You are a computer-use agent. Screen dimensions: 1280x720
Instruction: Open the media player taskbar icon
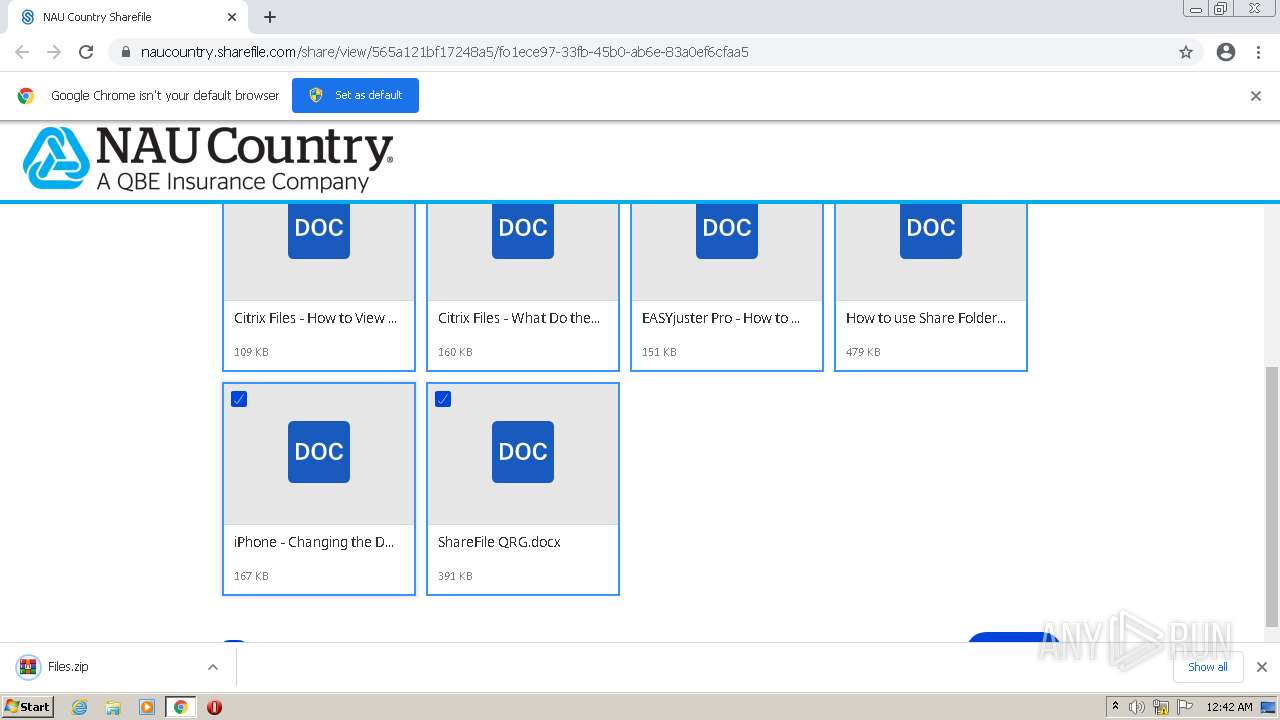pos(147,707)
